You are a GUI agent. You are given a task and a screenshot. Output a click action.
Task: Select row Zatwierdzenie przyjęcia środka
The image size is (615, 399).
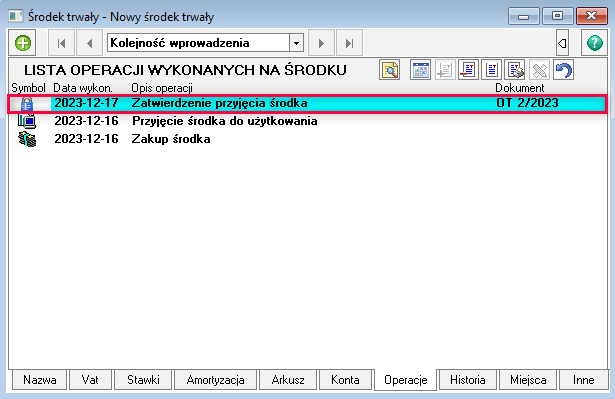click(308, 104)
